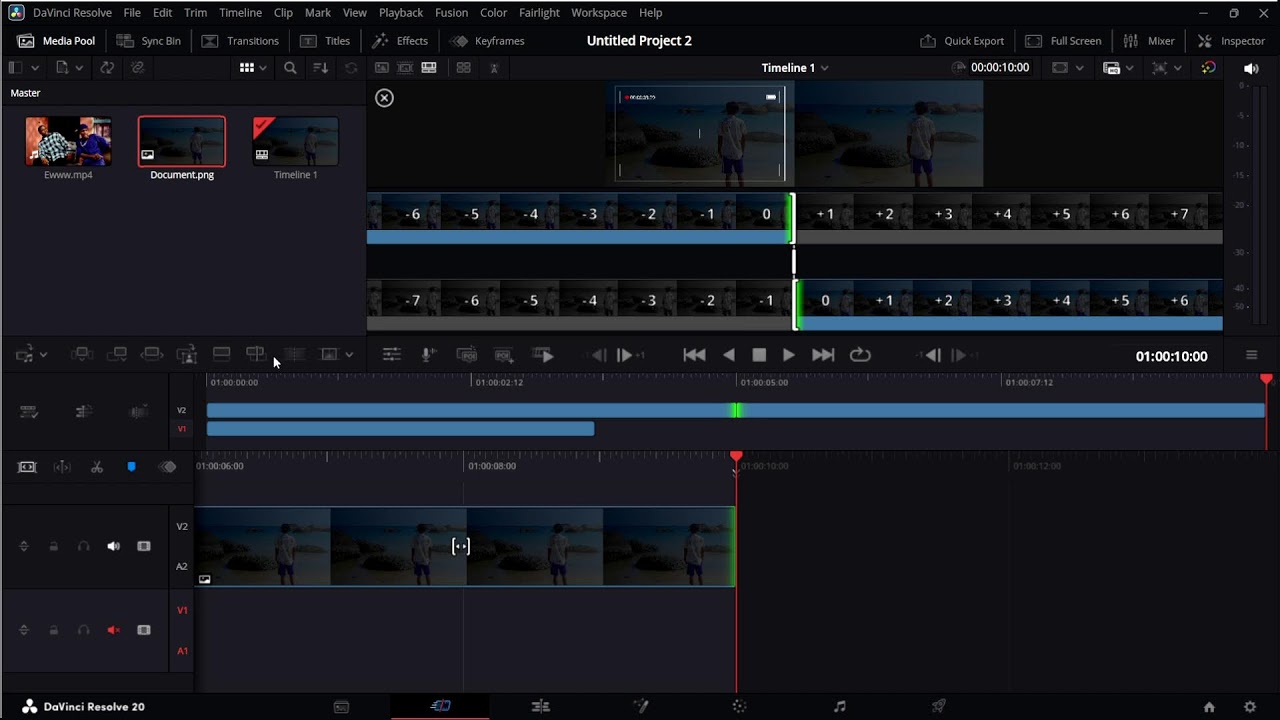This screenshot has width=1280, height=720.
Task: Click the blue marker flag icon
Action: pyautogui.click(x=131, y=467)
